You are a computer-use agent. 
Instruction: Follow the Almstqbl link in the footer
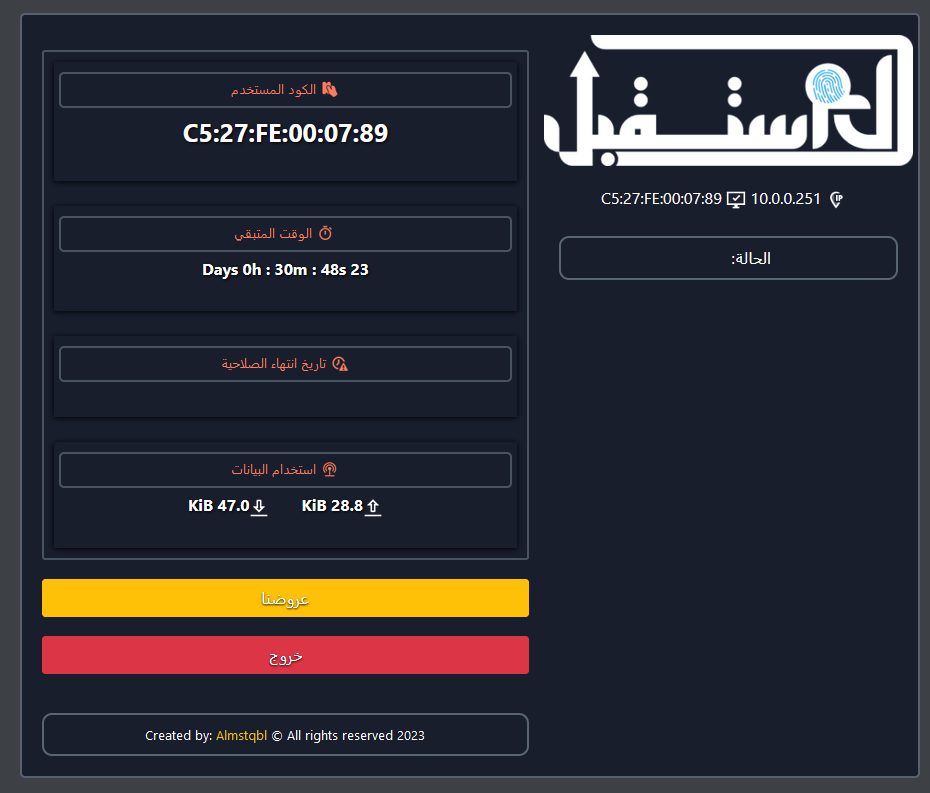click(x=241, y=736)
